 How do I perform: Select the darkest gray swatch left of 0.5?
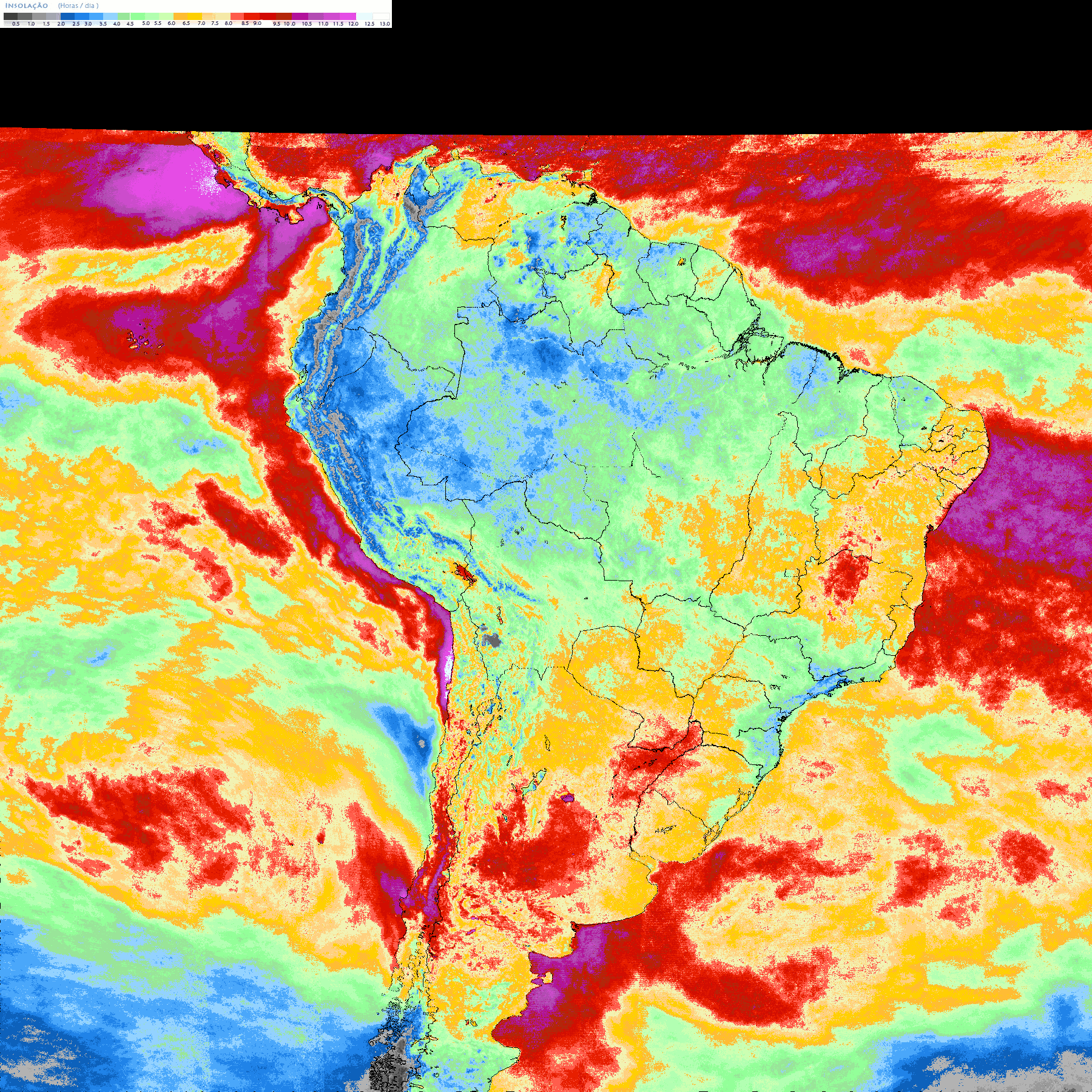[x=10, y=16]
